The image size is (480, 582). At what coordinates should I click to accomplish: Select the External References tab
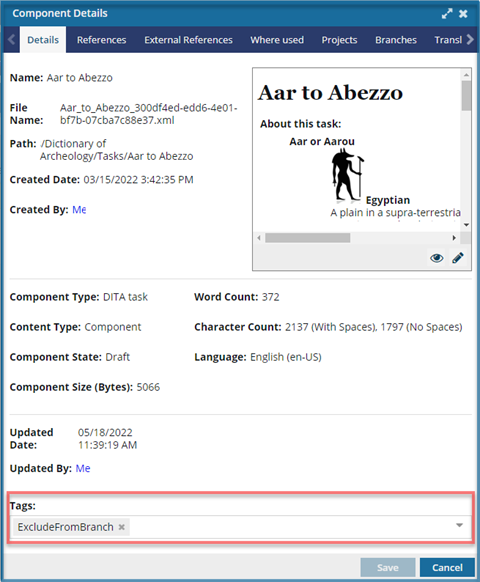pos(188,40)
